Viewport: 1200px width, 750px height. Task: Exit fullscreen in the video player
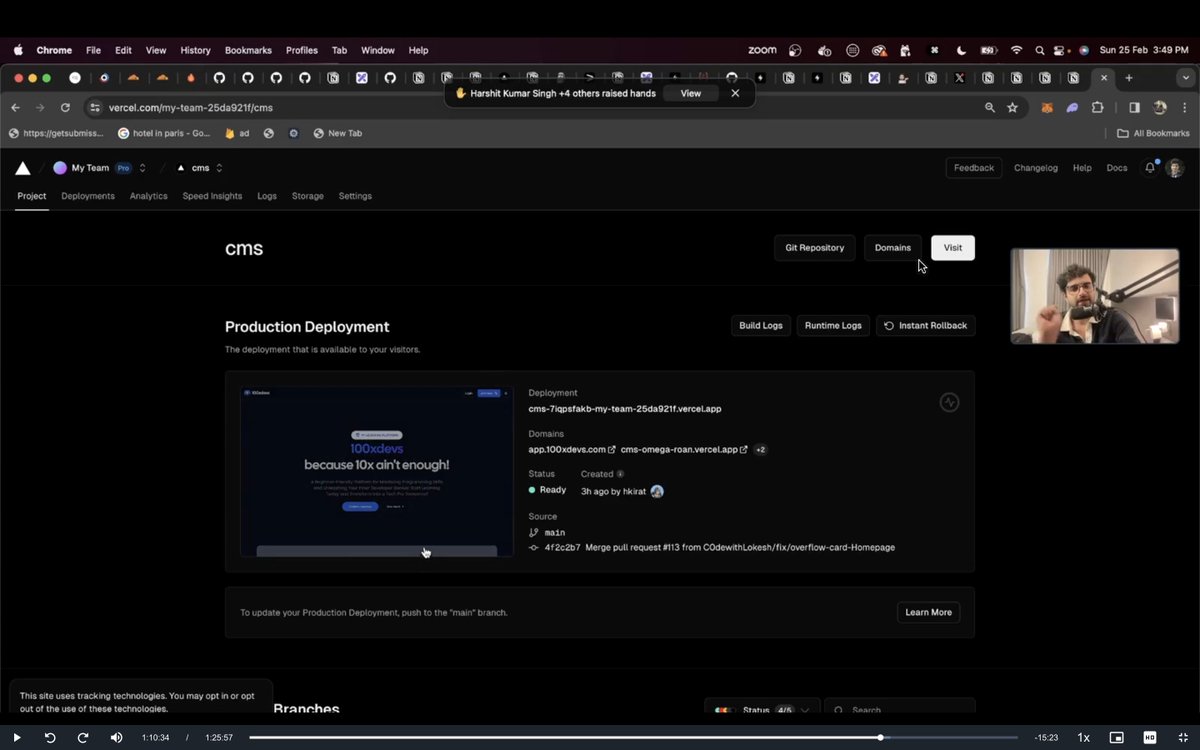pos(1182,737)
